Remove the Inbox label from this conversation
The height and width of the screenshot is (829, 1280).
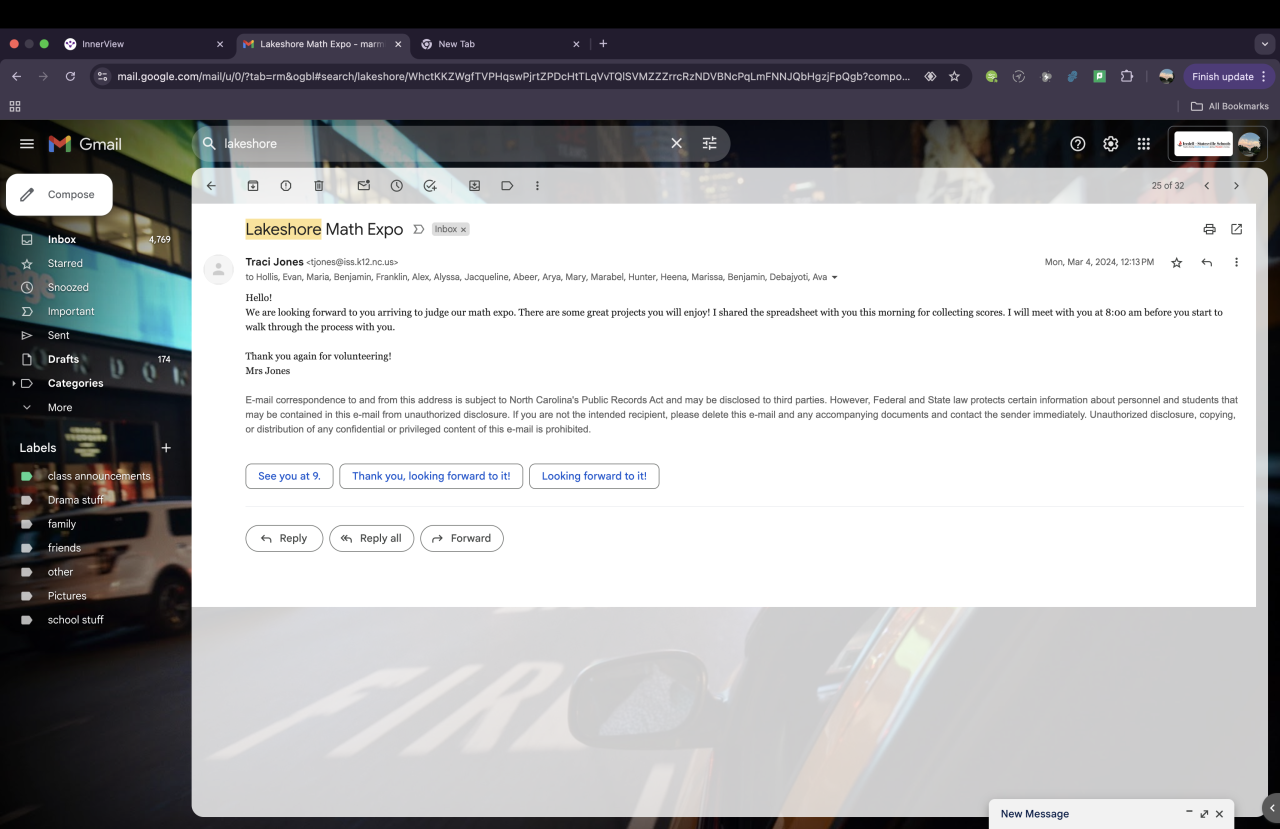coord(463,230)
